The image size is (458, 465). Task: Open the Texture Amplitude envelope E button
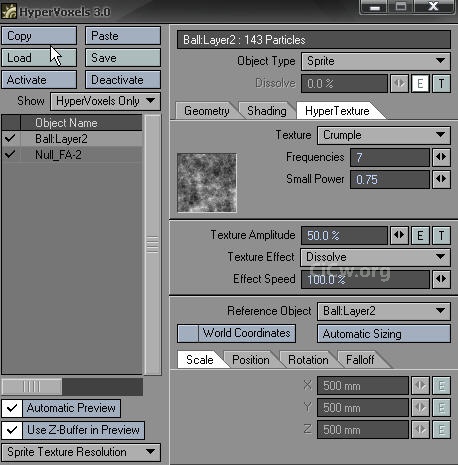(x=420, y=235)
